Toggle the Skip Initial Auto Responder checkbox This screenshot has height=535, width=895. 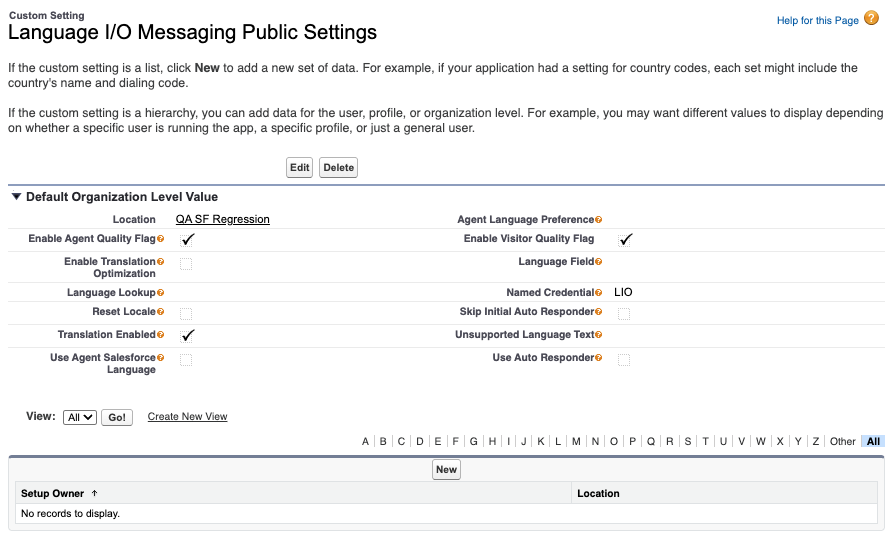(x=624, y=313)
